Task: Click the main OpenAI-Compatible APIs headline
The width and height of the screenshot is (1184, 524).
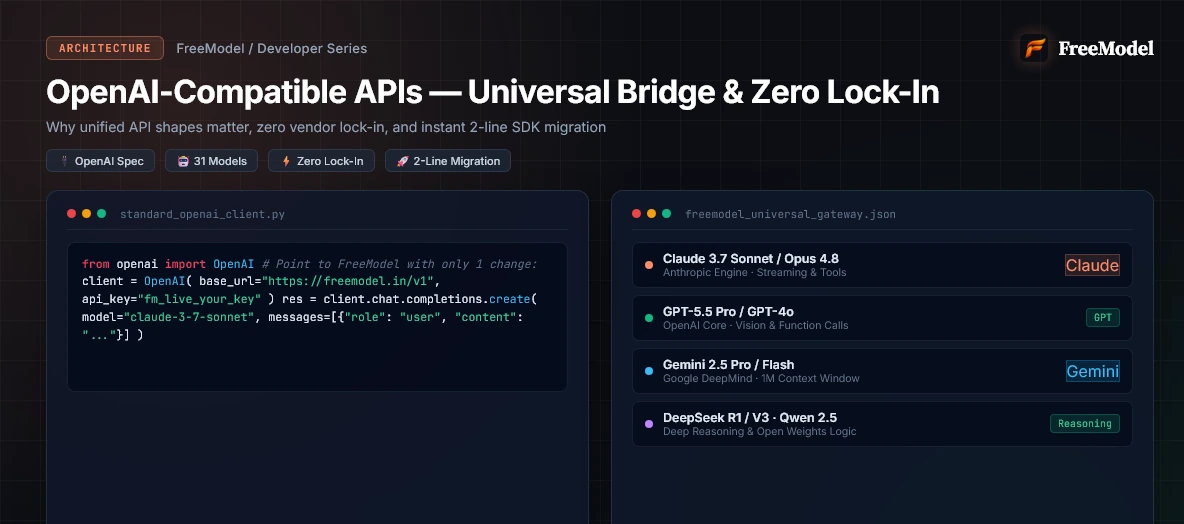Action: click(493, 92)
